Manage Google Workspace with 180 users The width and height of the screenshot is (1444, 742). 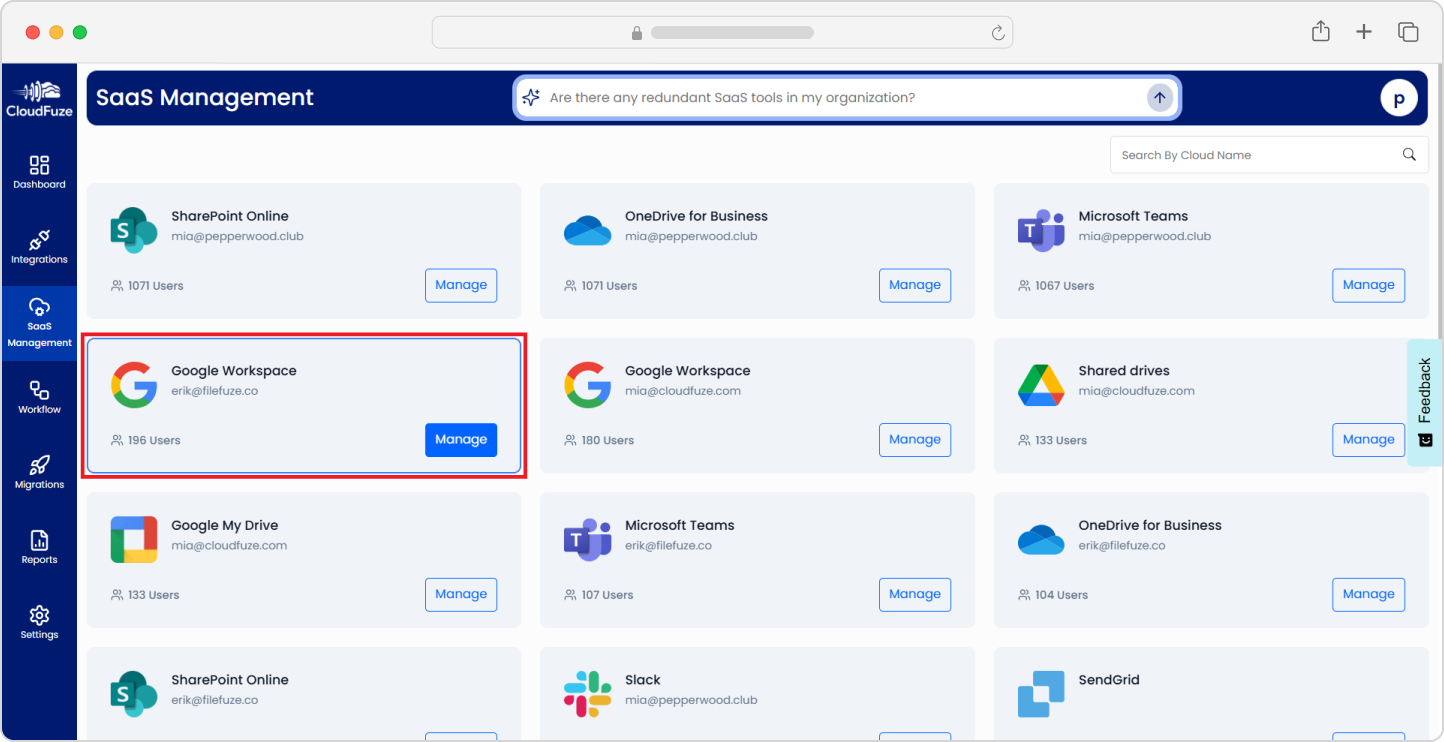pos(915,439)
